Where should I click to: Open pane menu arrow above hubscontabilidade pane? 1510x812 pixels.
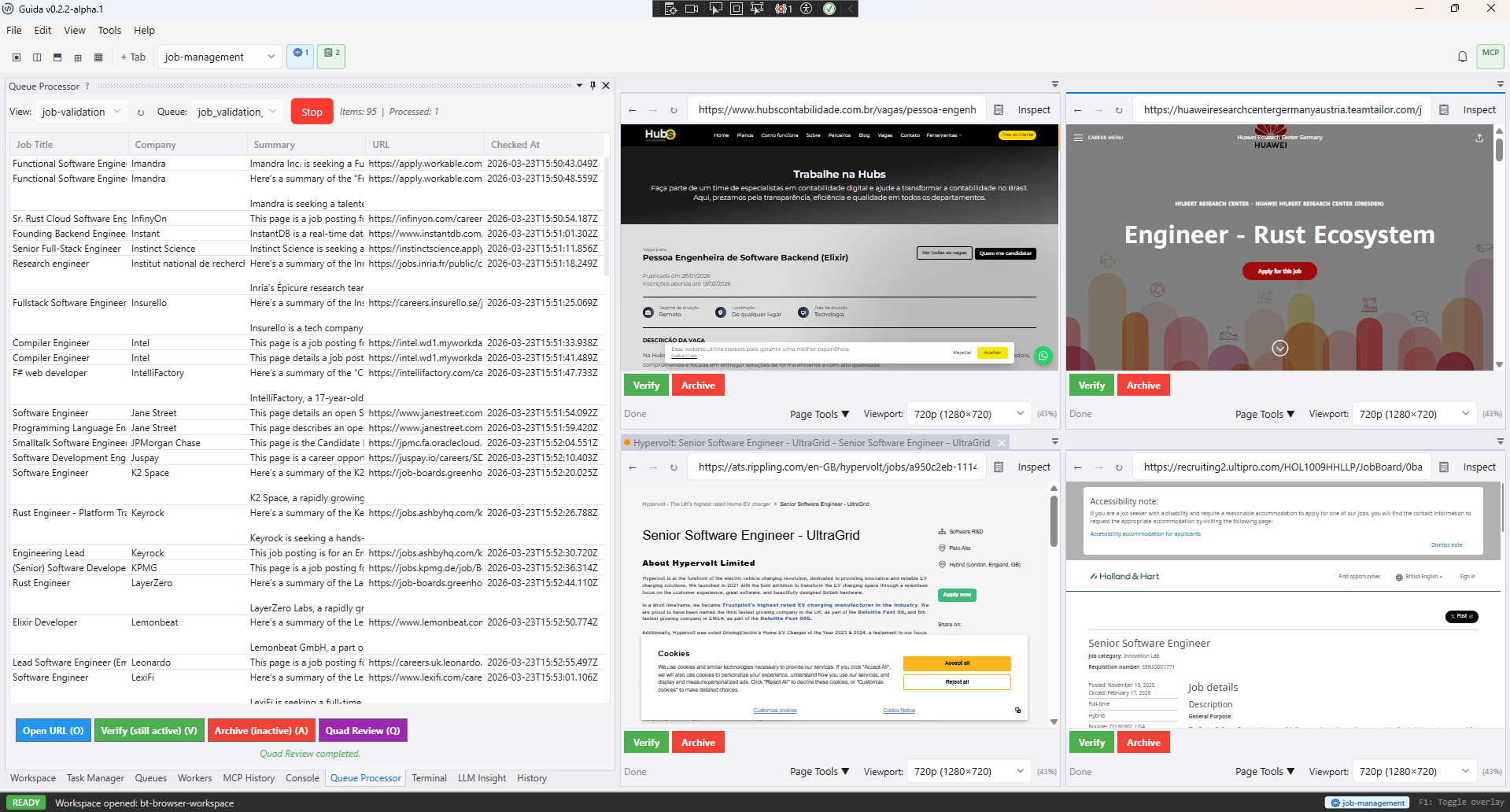coord(1054,84)
